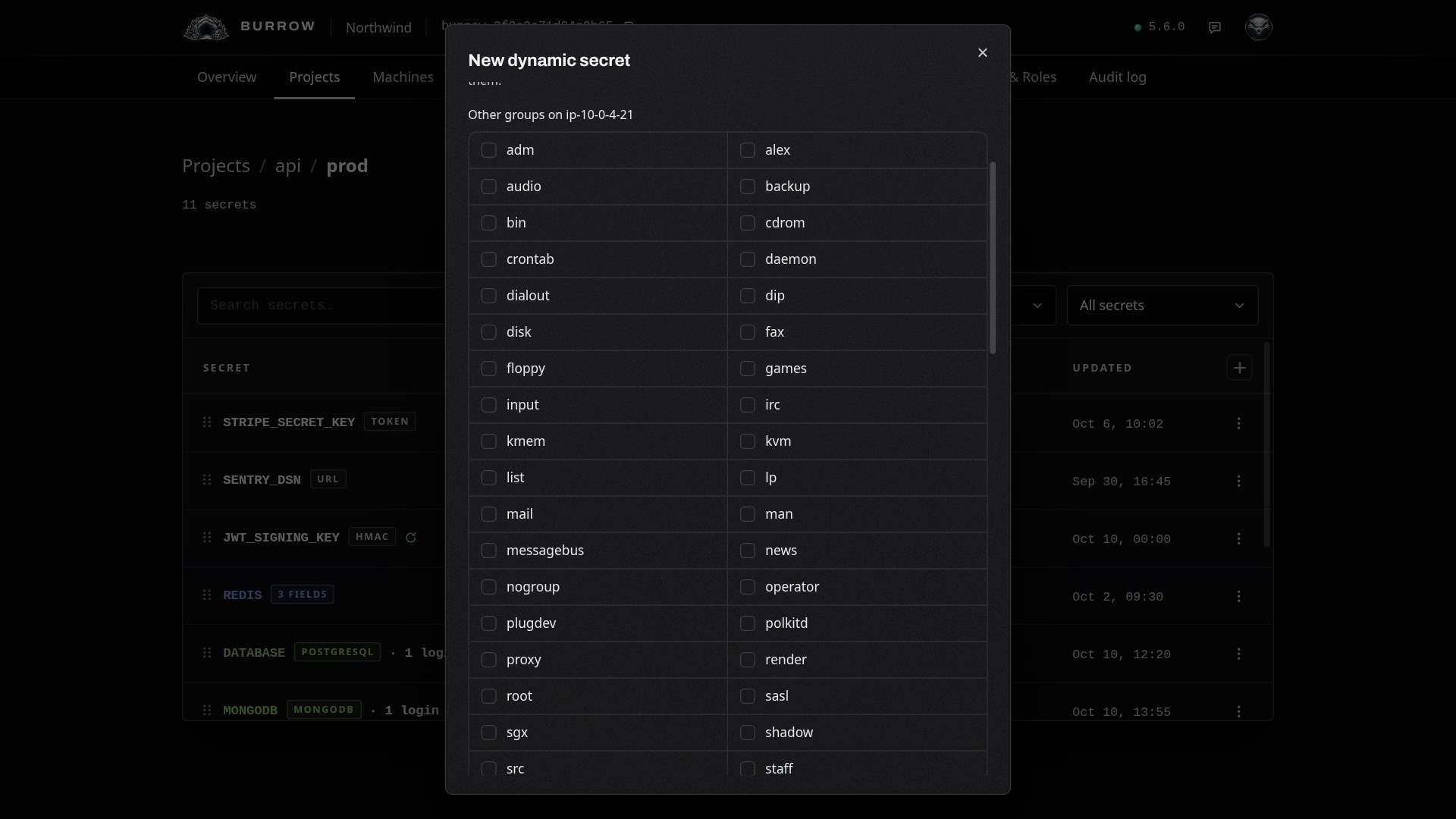1456x819 pixels.
Task: Click the drag handle of DATABASE
Action: point(207,652)
